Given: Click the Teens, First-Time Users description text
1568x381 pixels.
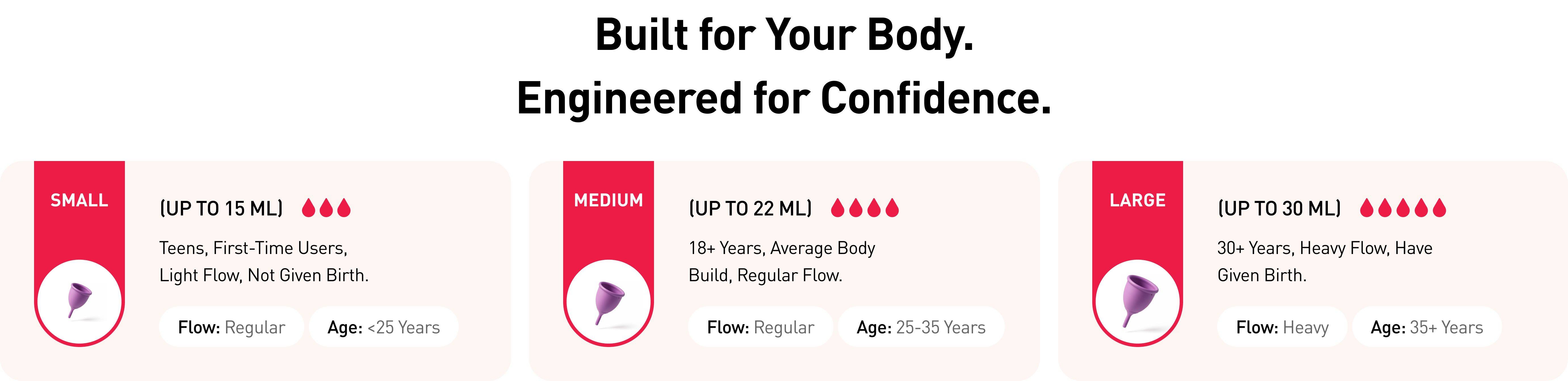Looking at the screenshot, I should [264, 261].
